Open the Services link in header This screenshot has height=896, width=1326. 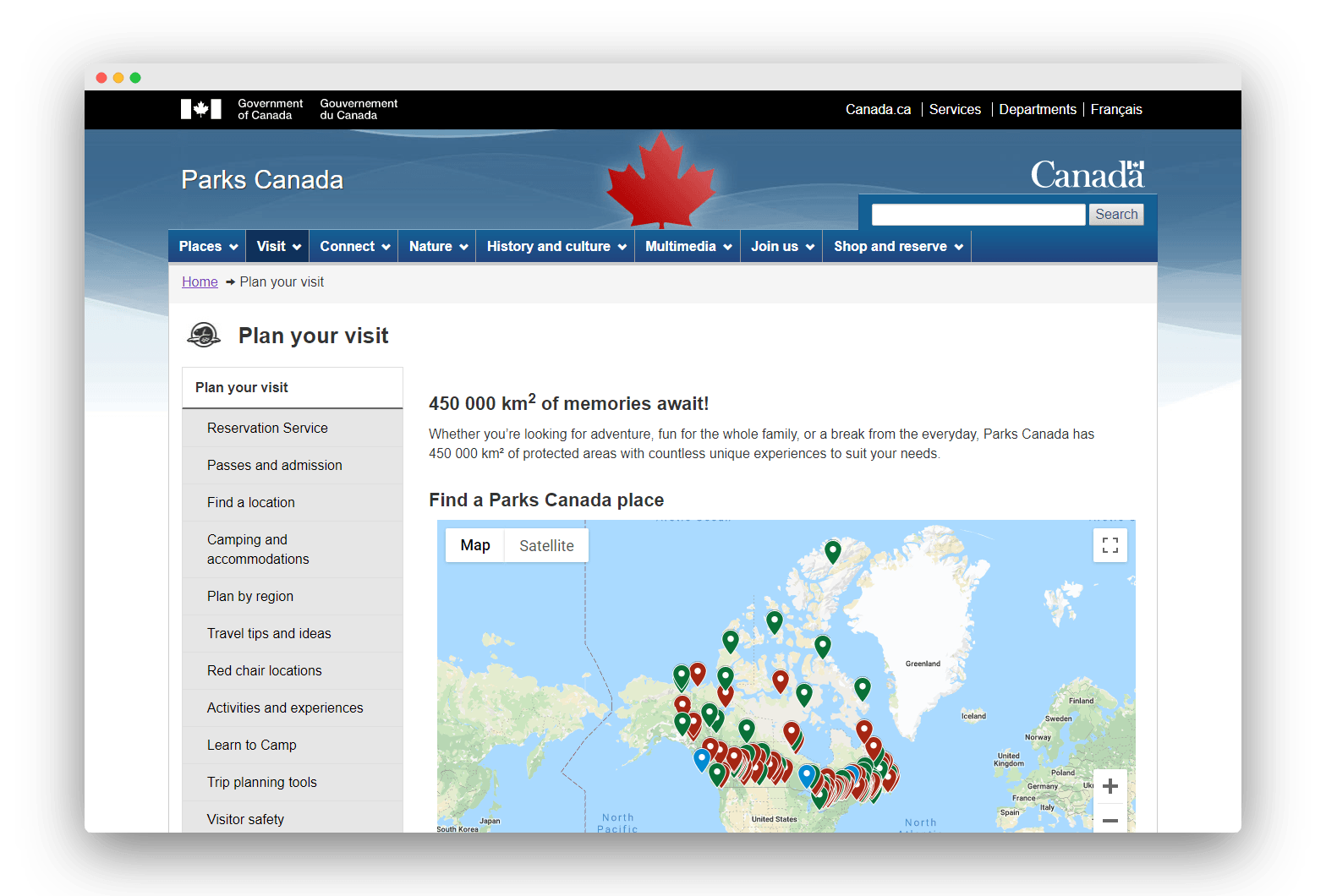tap(955, 109)
